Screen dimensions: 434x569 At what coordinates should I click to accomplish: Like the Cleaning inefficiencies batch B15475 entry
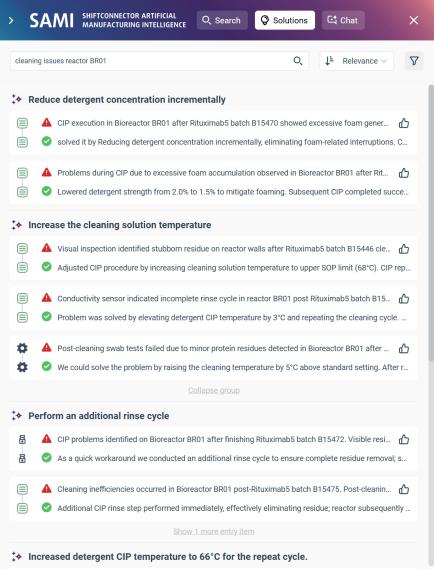404,489
